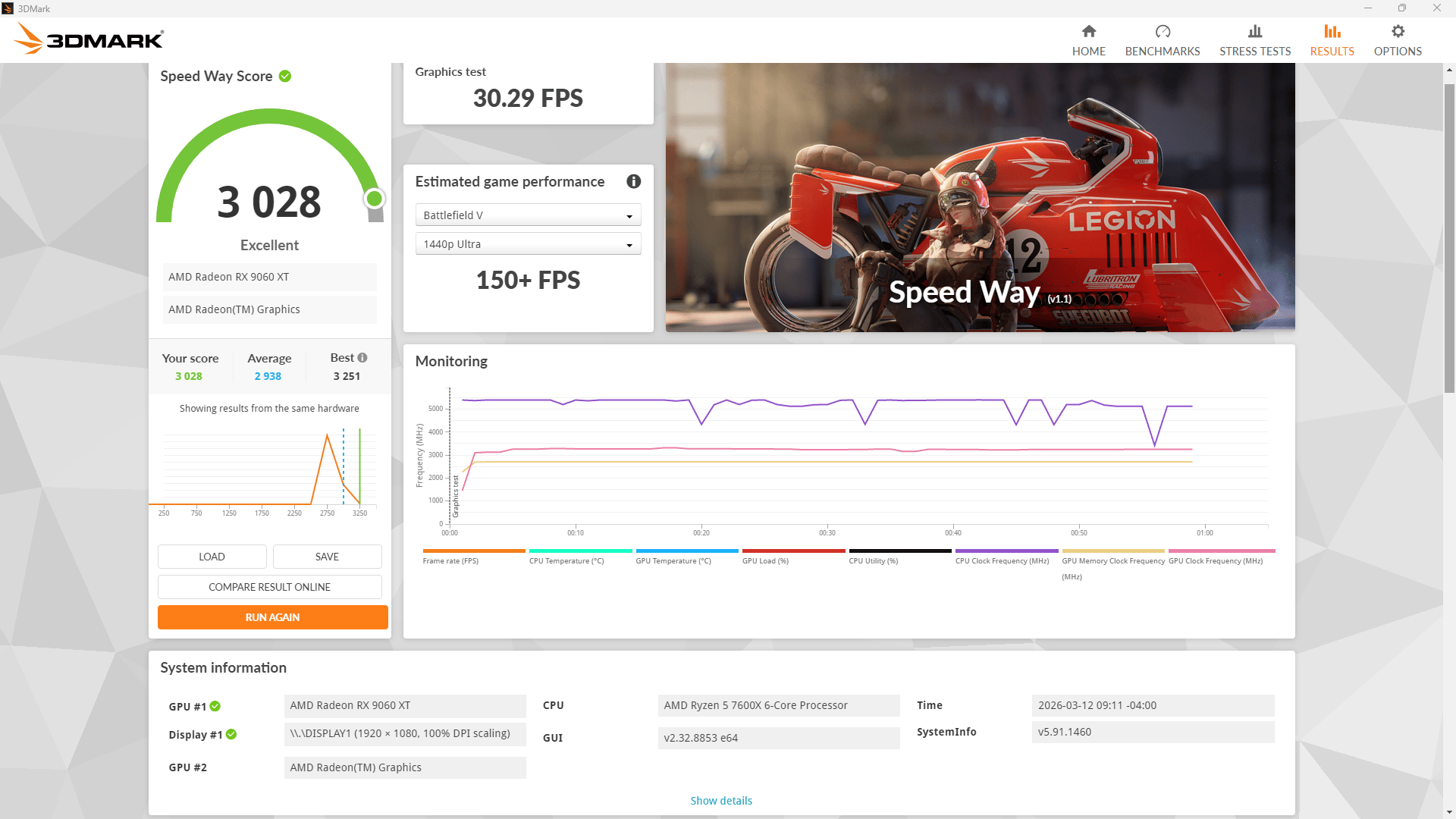Click the LOAD button
This screenshot has width=1456, height=819.
pyautogui.click(x=212, y=557)
